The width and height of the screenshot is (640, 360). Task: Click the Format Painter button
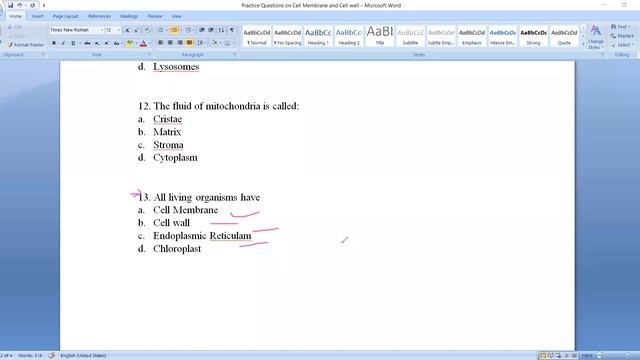[x=26, y=45]
